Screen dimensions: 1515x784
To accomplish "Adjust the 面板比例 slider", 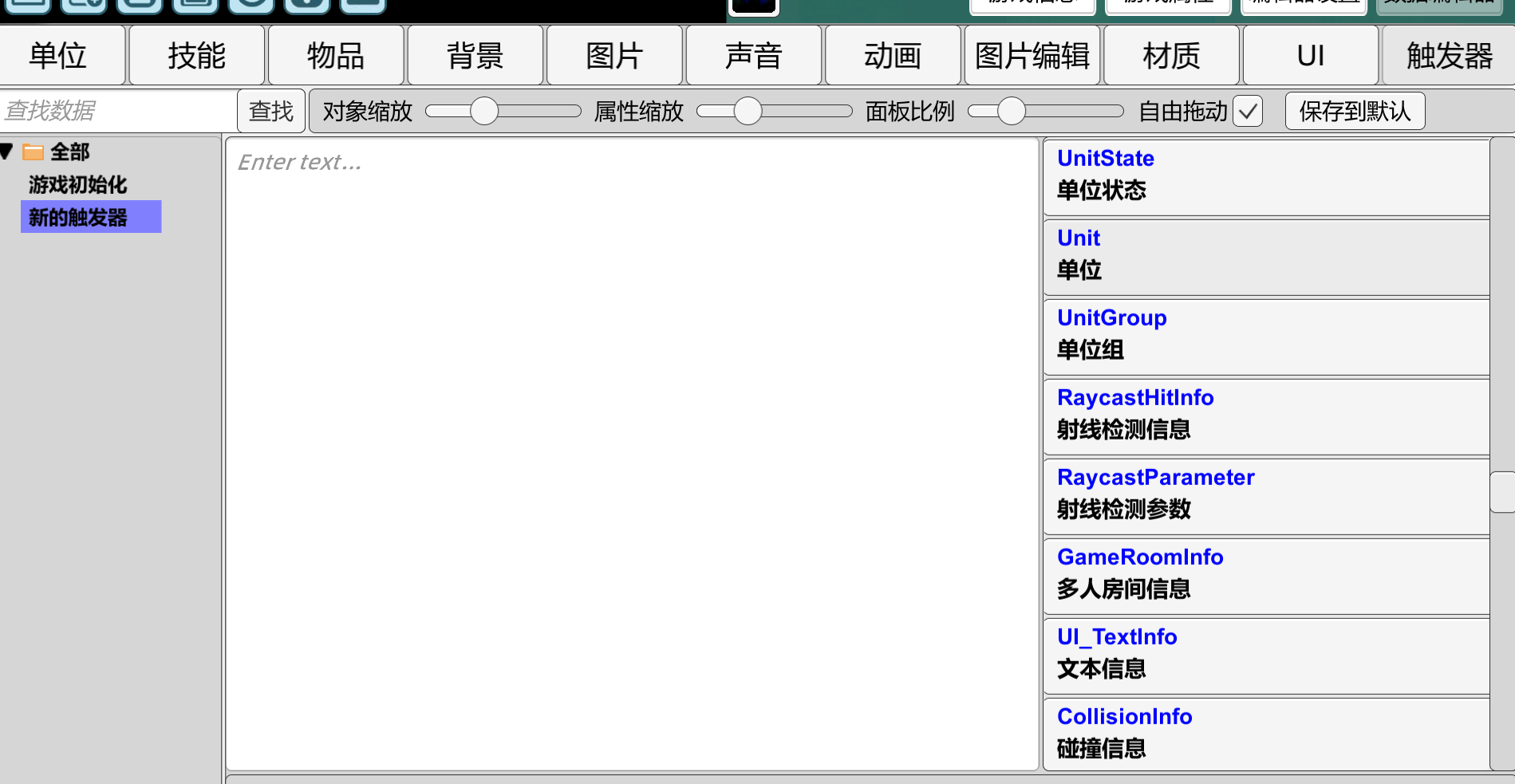I will click(1045, 111).
